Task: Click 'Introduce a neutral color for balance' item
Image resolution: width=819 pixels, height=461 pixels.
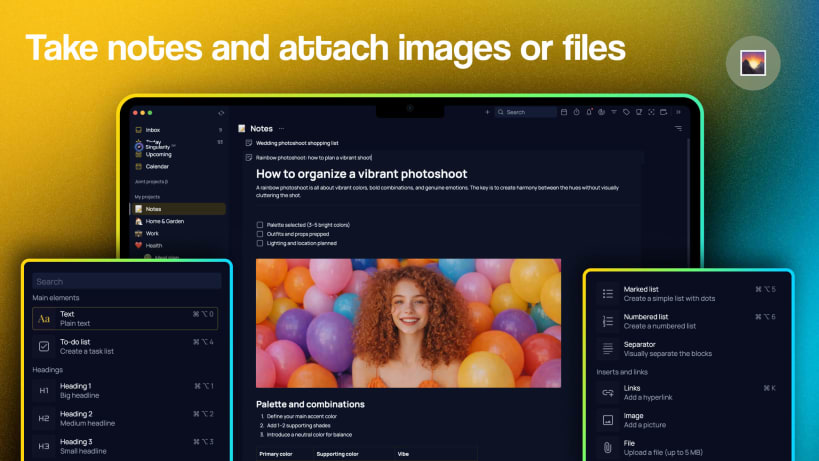Action: tap(309, 434)
